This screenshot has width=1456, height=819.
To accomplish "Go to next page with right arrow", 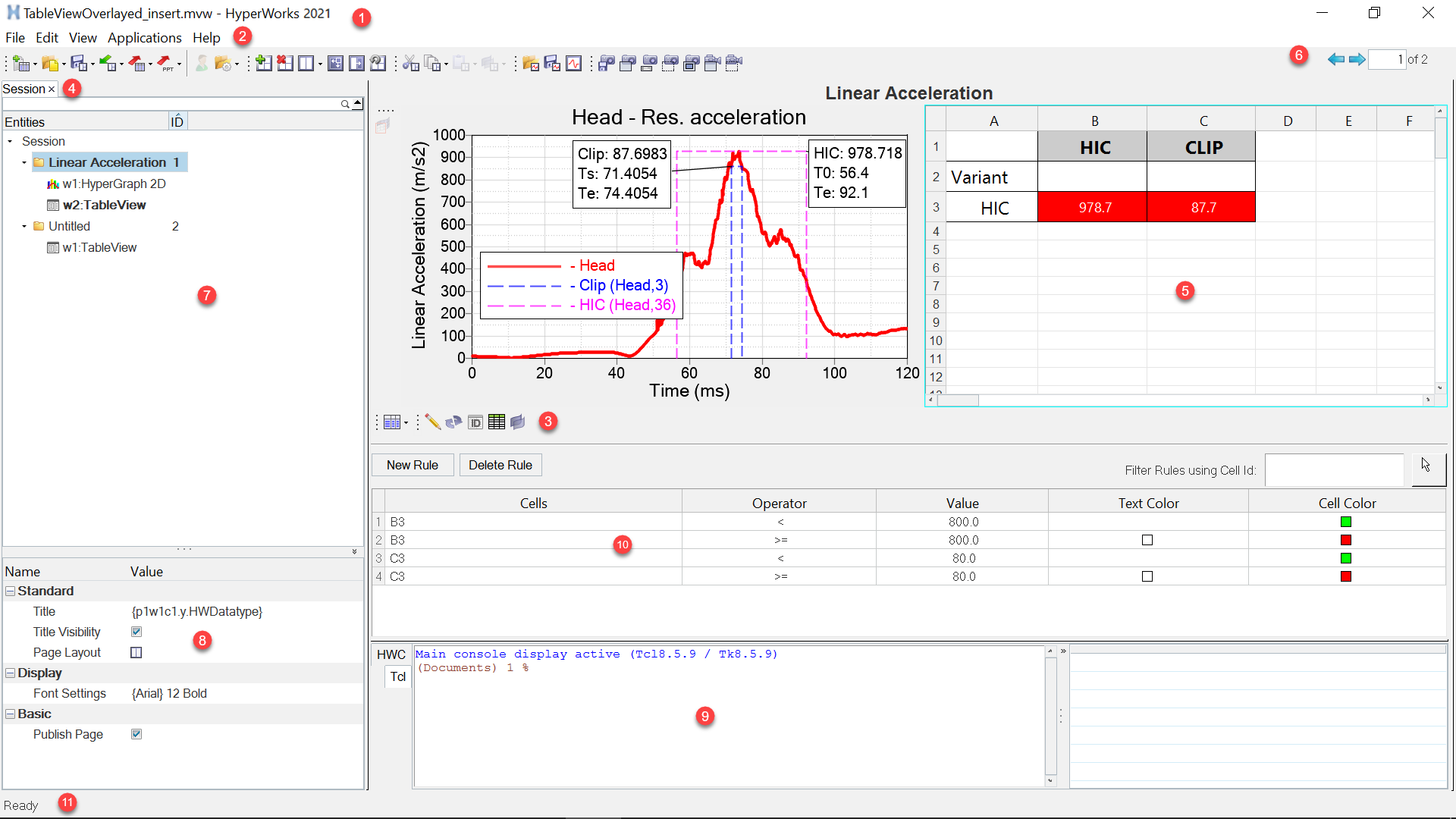I will tap(1357, 59).
